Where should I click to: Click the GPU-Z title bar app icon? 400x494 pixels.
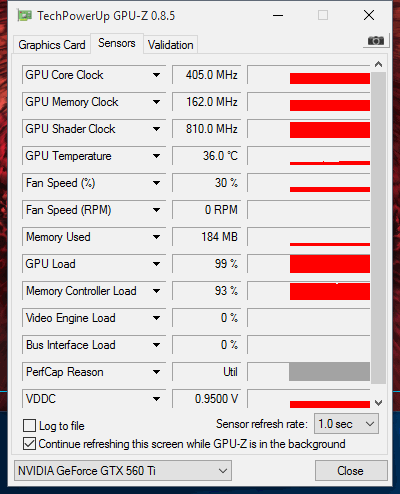pyautogui.click(x=25, y=16)
